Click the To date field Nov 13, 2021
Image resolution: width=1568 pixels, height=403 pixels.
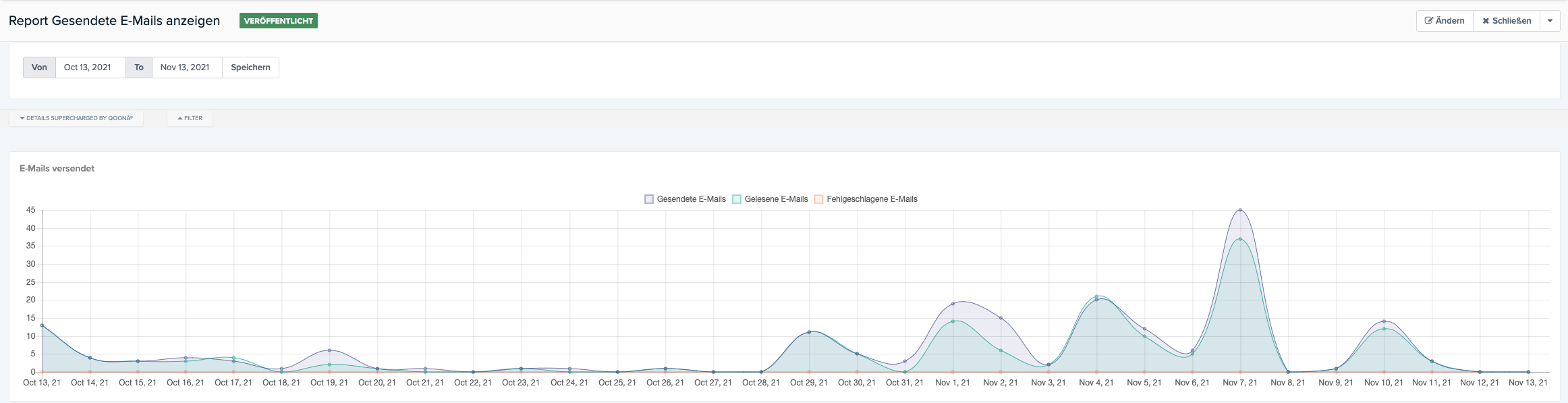tap(186, 68)
